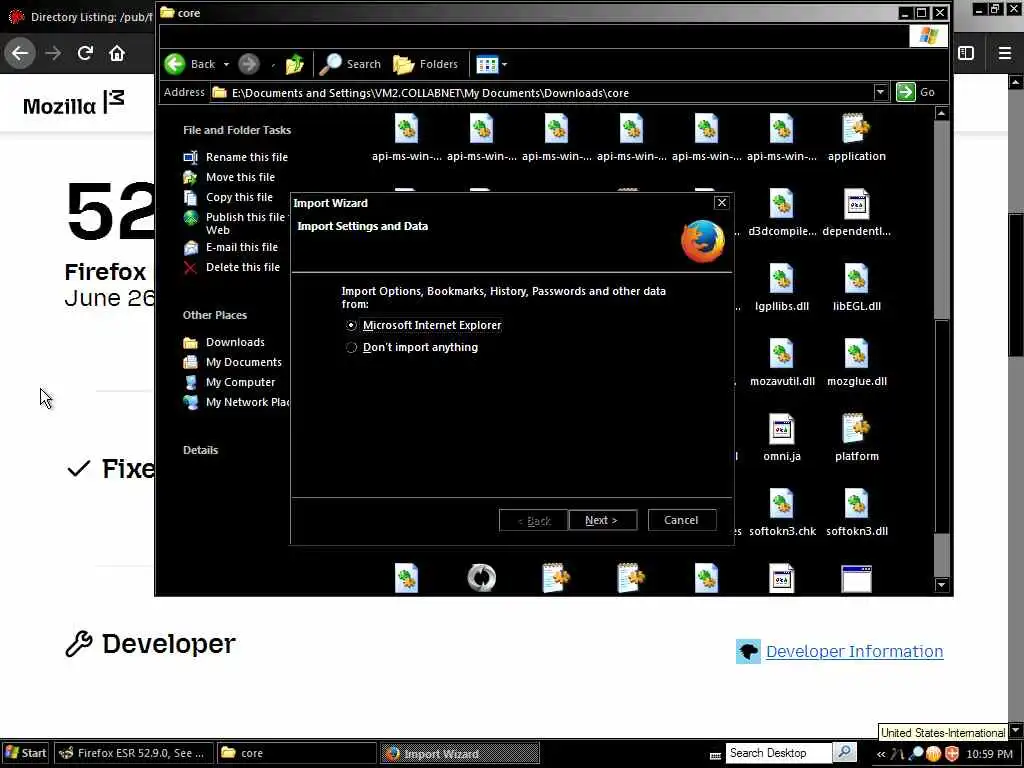Close the Import Wizard with X
This screenshot has height=768, width=1024.
click(x=722, y=202)
